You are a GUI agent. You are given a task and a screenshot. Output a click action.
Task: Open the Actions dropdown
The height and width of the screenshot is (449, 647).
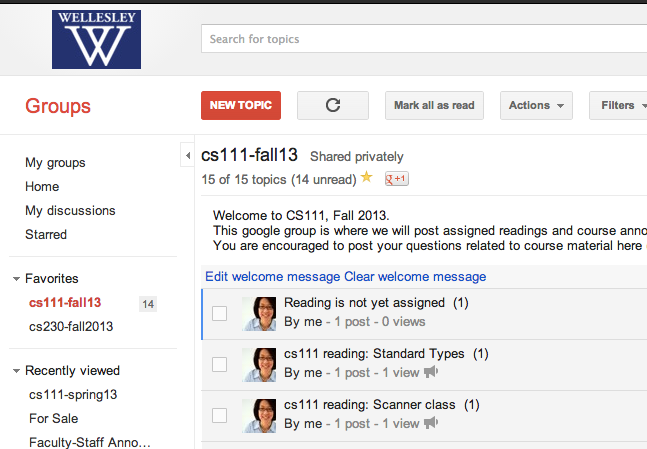[x=536, y=105]
